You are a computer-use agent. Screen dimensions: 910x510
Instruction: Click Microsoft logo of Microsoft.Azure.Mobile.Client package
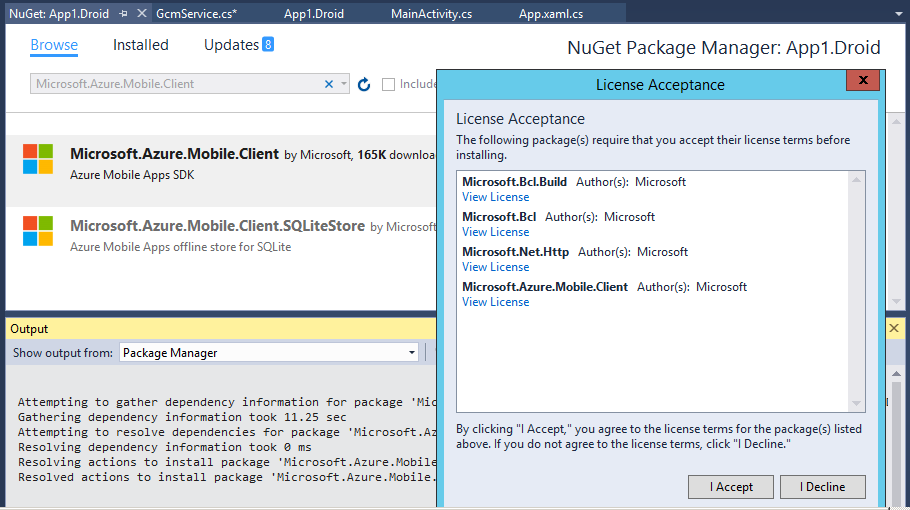pos(38,159)
